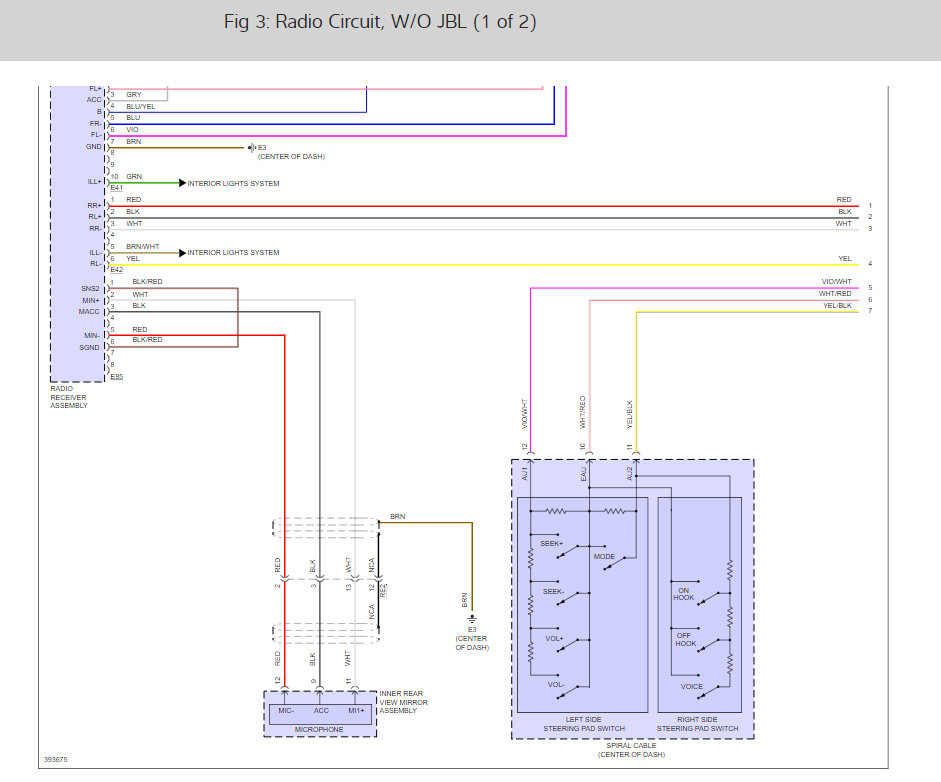The image size is (941, 782).
Task: Click the diagram number '393675'
Action: pos(56,760)
